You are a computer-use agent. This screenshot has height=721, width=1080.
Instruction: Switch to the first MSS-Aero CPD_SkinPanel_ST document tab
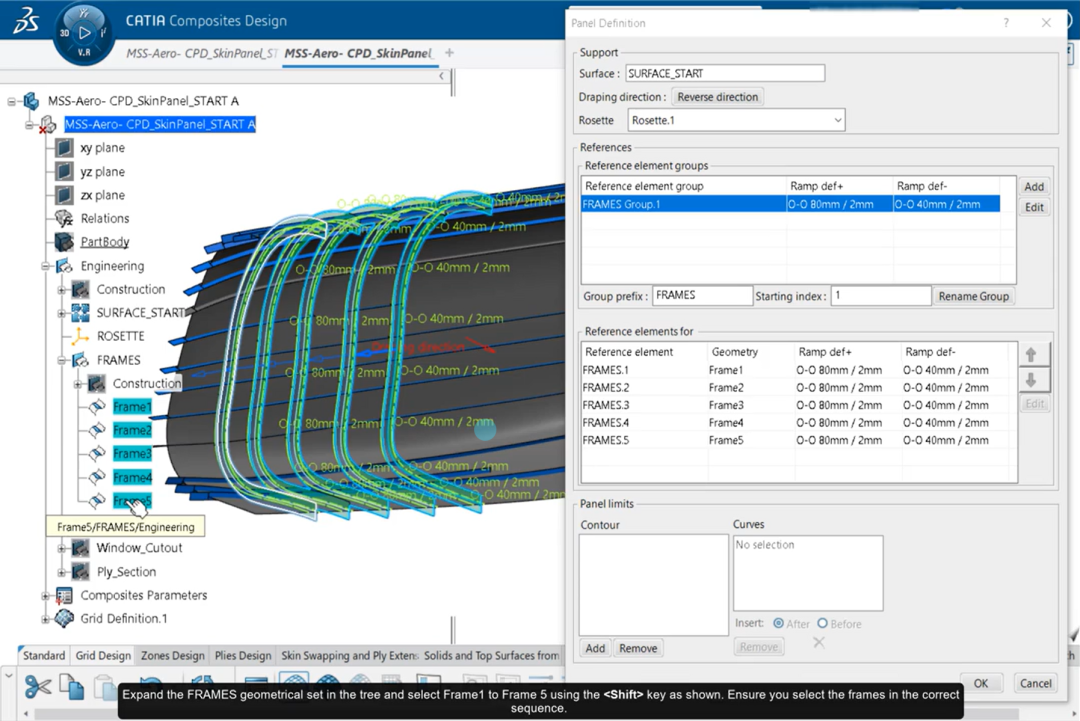201,53
